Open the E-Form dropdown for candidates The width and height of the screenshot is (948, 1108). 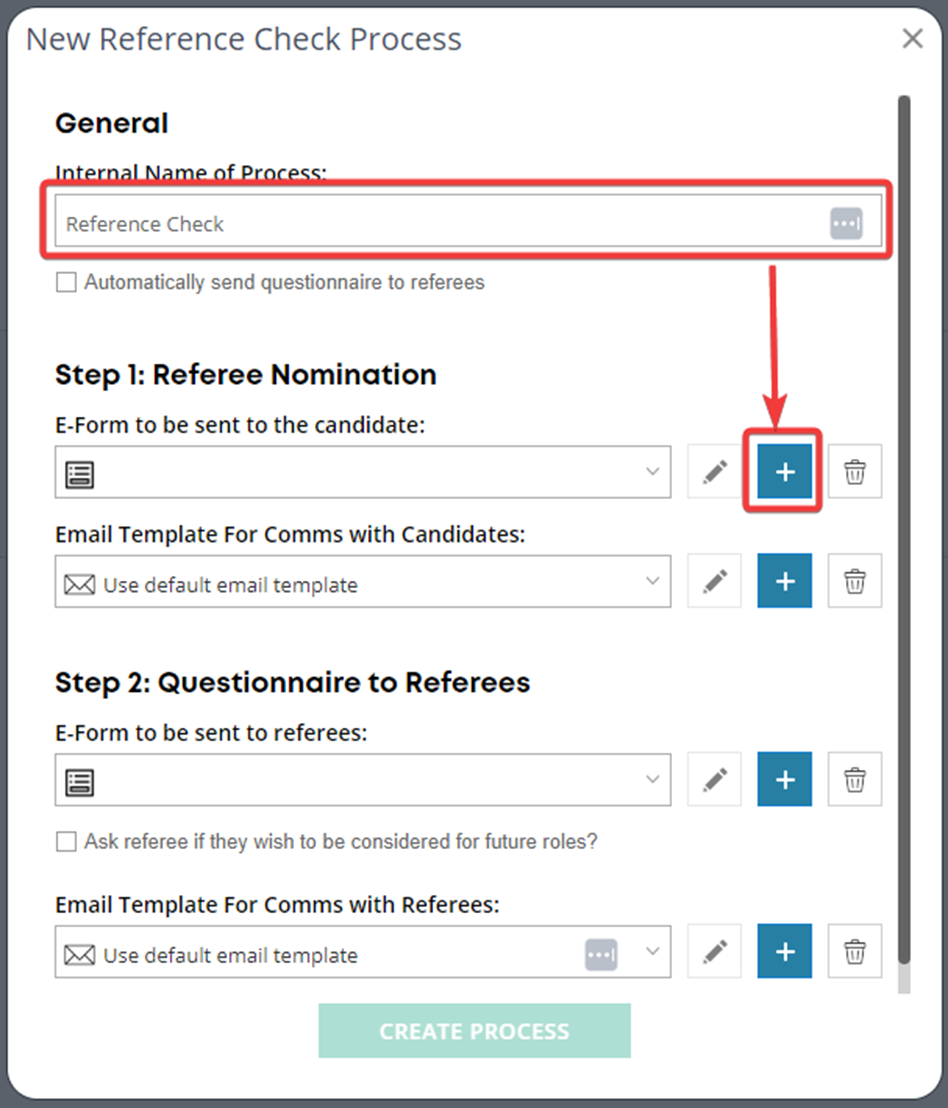[654, 471]
